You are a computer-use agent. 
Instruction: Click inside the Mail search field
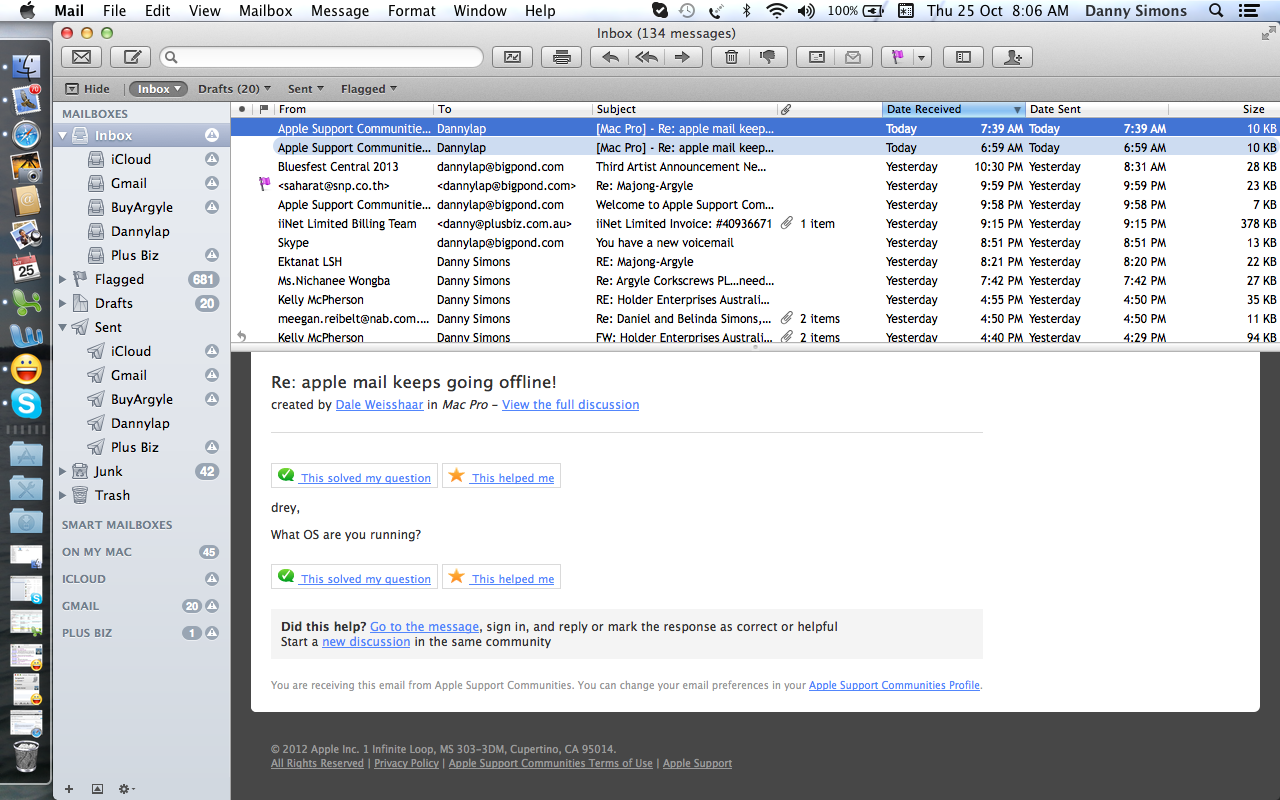coord(321,57)
